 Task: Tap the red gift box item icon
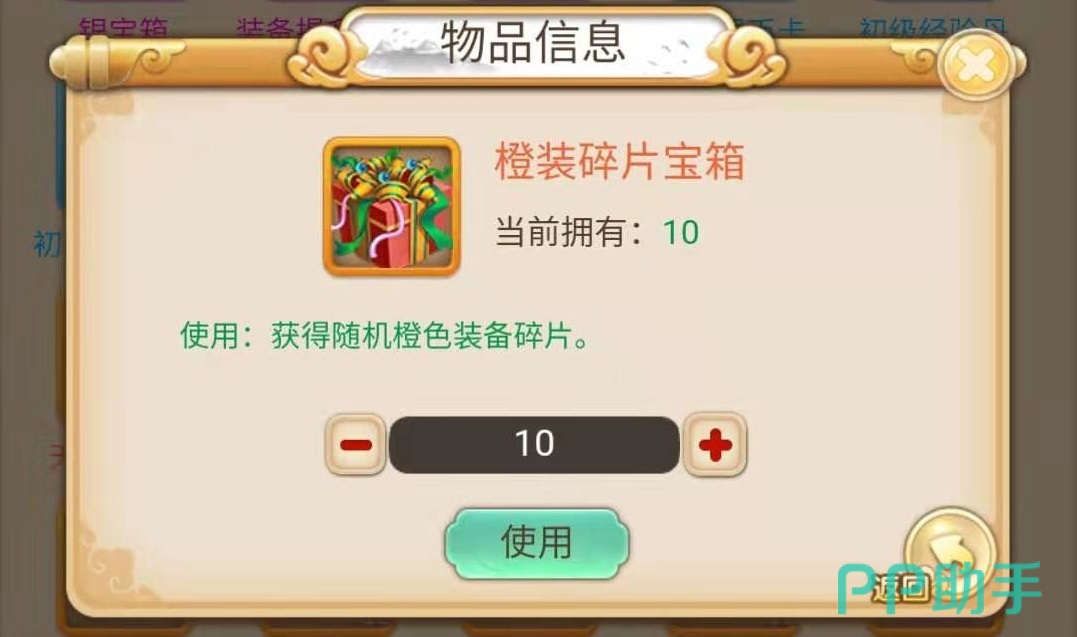392,207
